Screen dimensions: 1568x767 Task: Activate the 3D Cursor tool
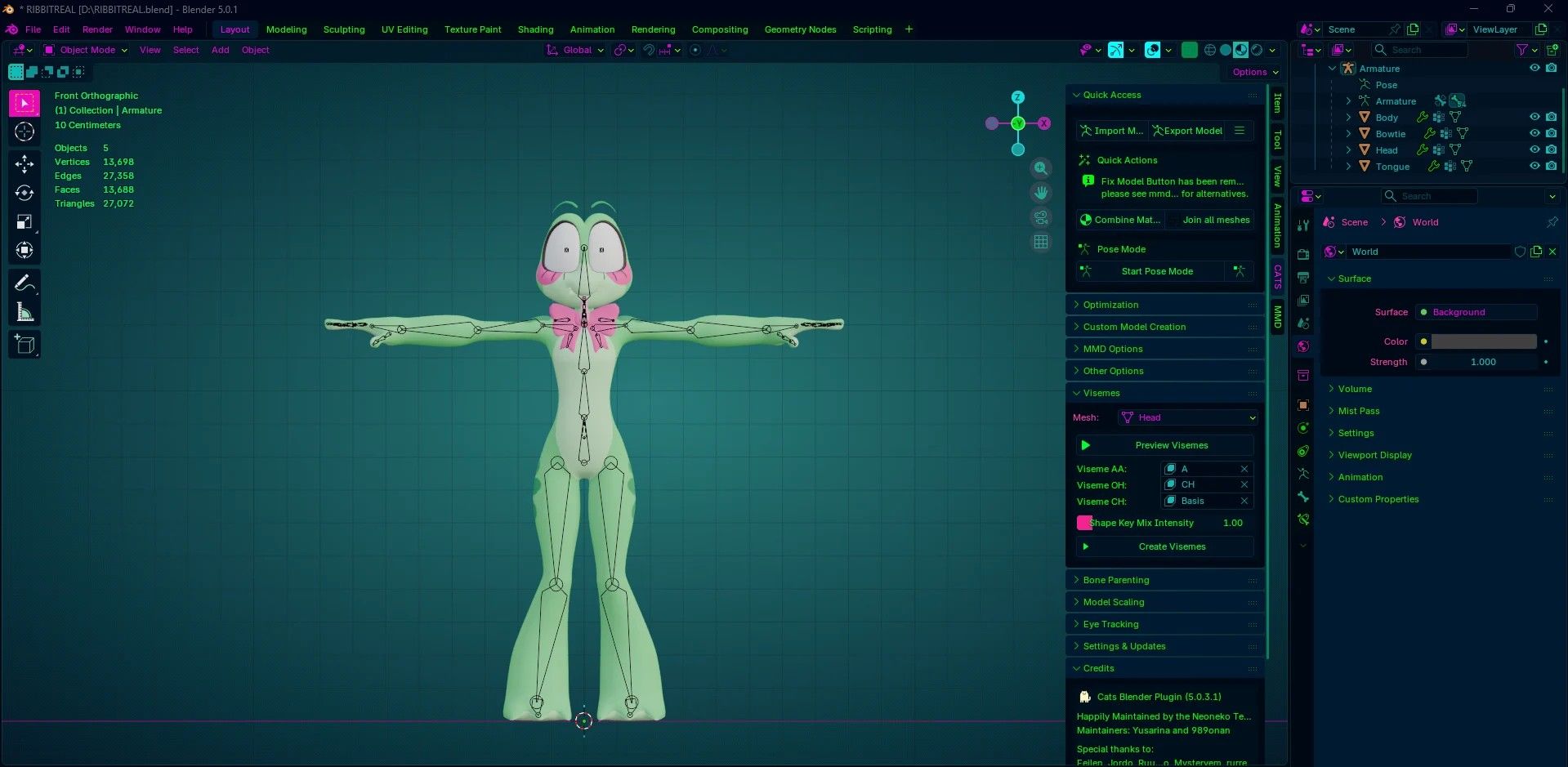(x=25, y=132)
